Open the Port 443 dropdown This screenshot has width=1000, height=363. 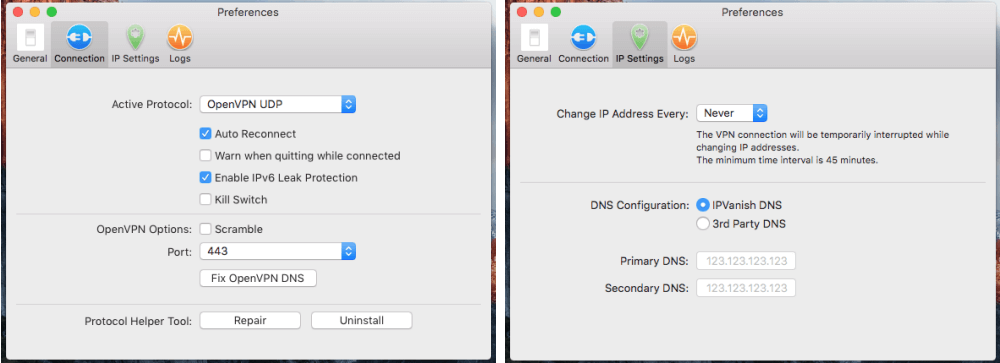coord(277,251)
